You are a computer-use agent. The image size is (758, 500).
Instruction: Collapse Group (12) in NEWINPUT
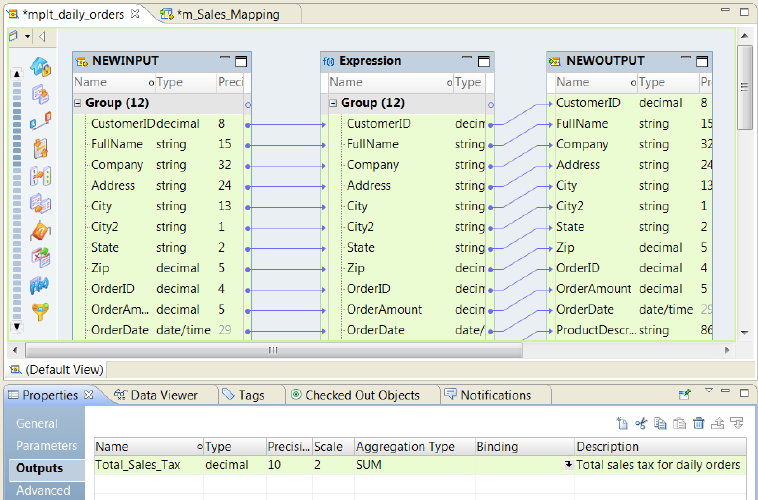click(x=78, y=103)
